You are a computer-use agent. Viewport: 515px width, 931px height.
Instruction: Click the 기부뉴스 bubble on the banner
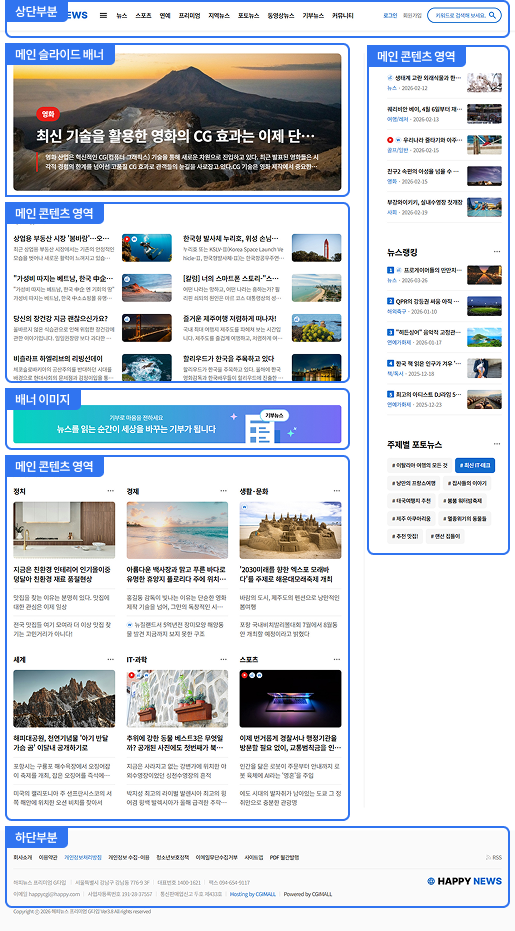pyautogui.click(x=274, y=416)
